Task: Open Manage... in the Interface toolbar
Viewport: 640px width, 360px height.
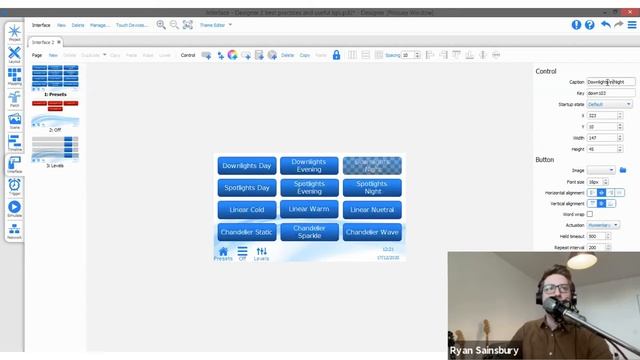Action: [x=100, y=25]
